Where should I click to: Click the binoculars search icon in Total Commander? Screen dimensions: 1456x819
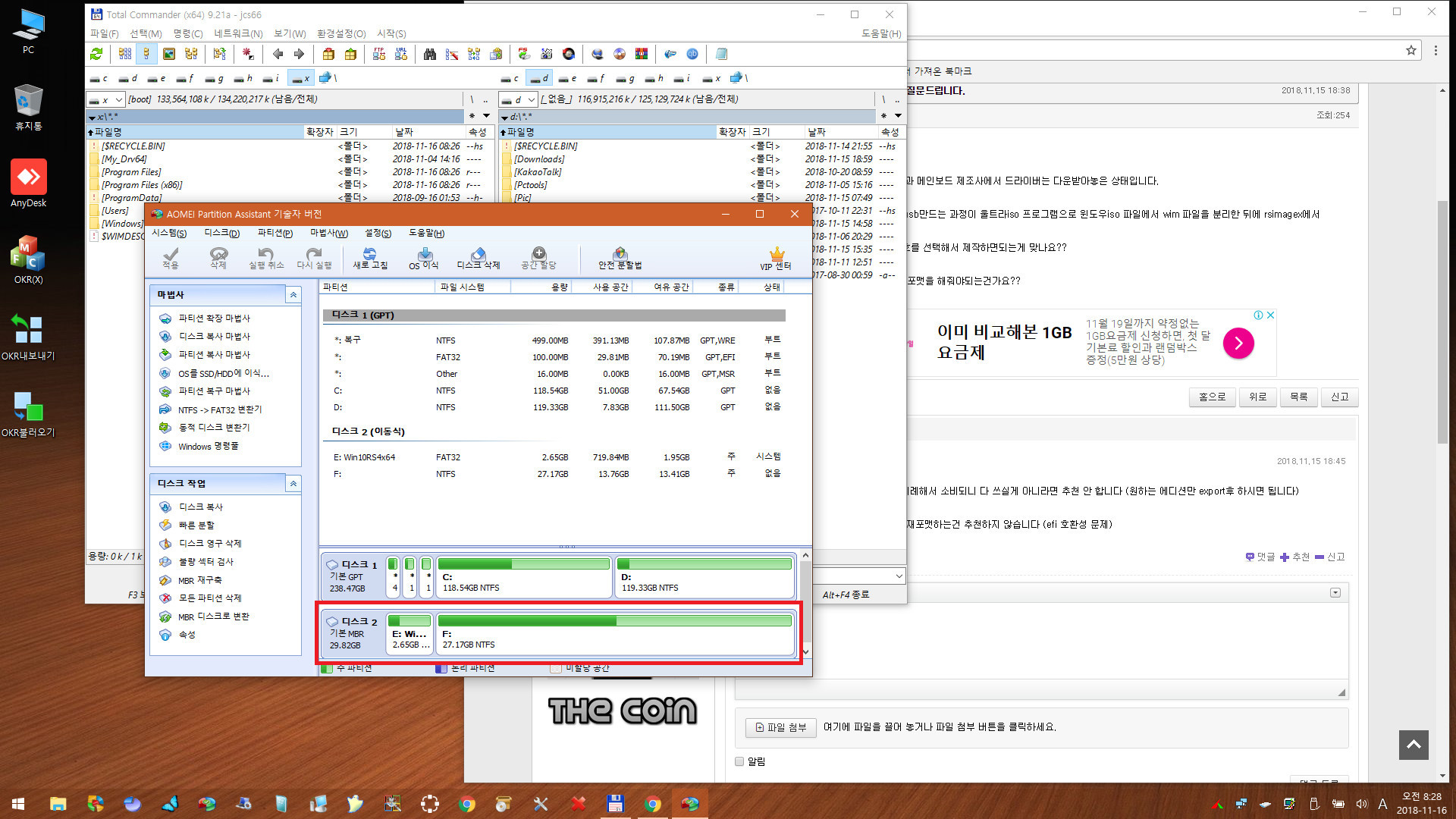(x=430, y=54)
